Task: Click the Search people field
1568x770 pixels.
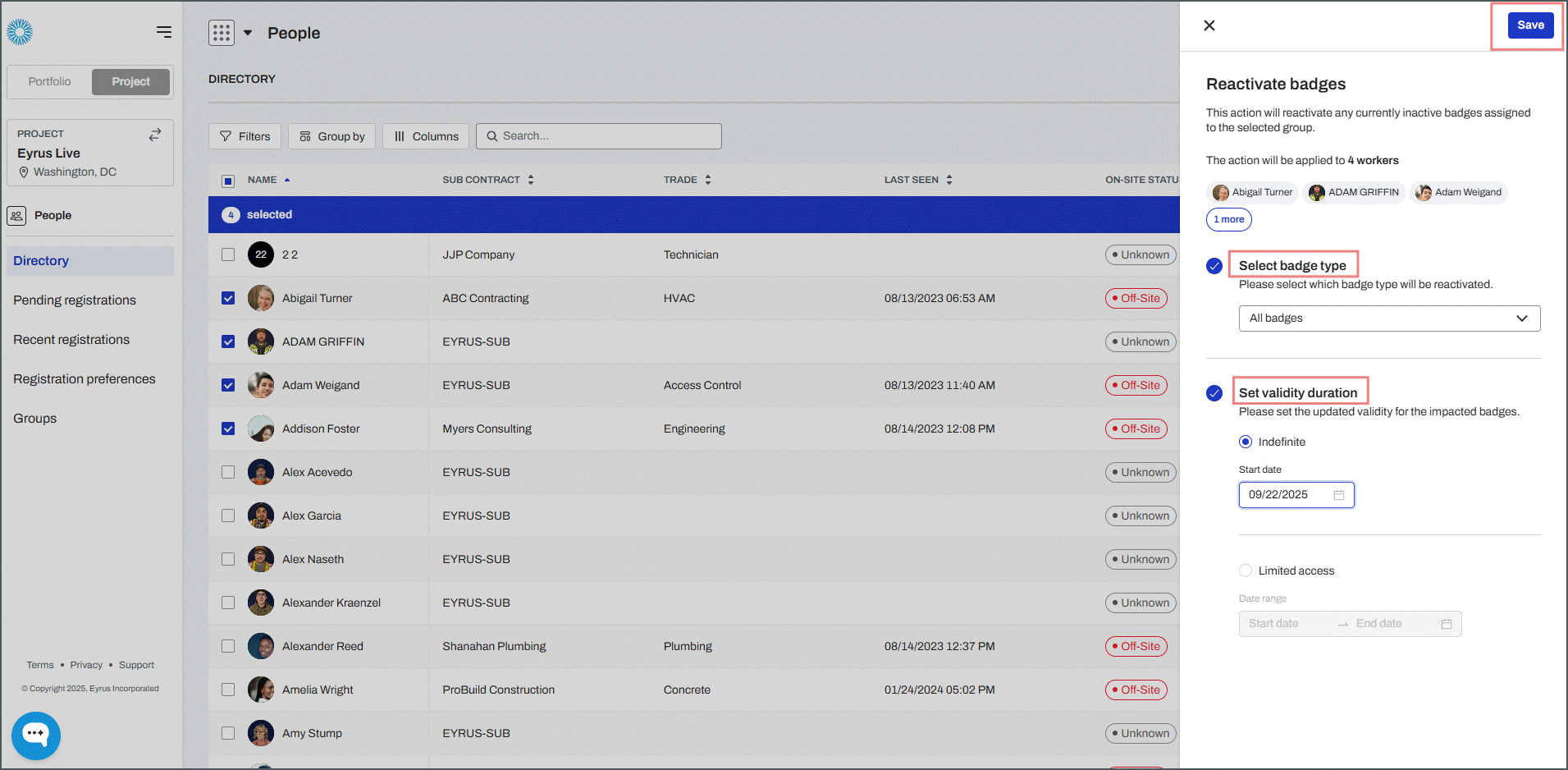Action: [x=599, y=136]
